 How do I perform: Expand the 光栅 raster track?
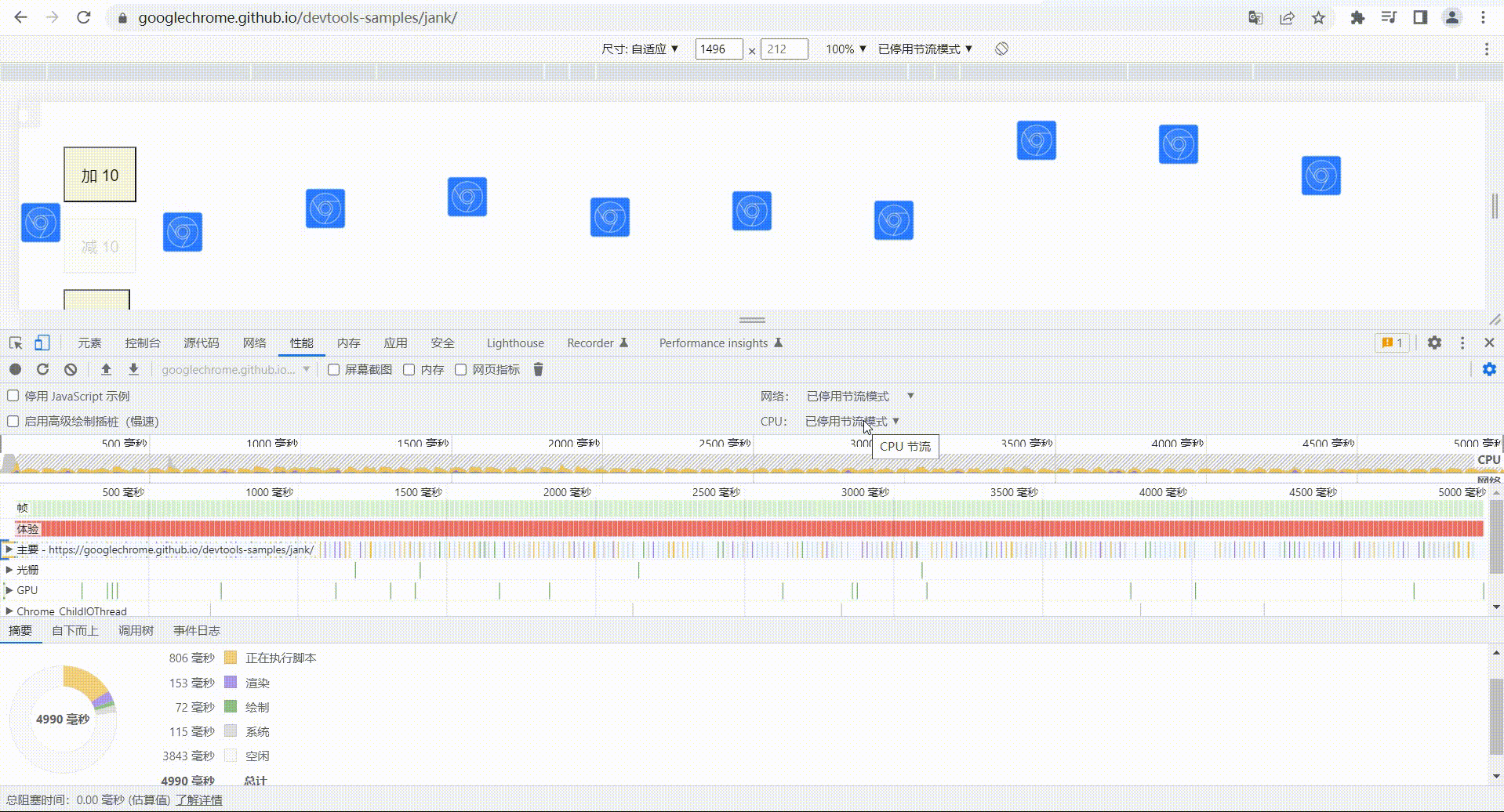click(9, 570)
